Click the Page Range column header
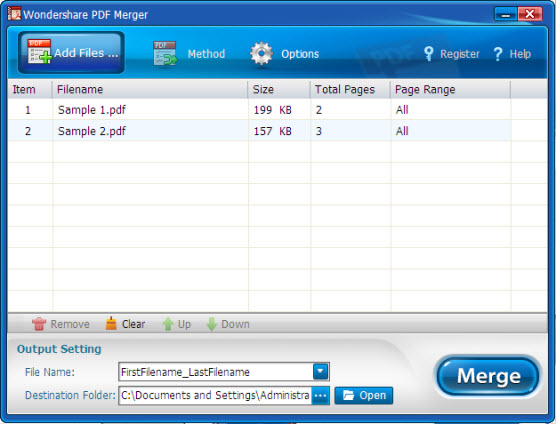 (451, 89)
